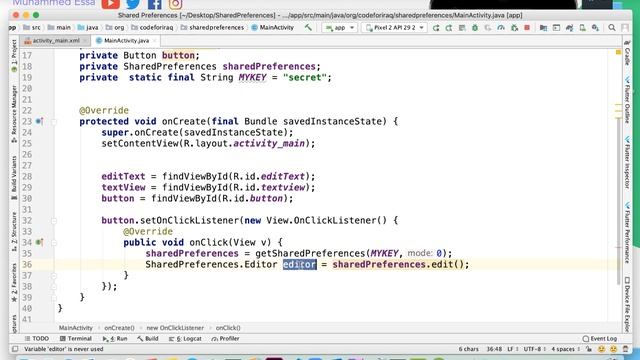Click the Twitter icon at the top
The width and height of the screenshot is (640, 360).
tap(133, 4)
